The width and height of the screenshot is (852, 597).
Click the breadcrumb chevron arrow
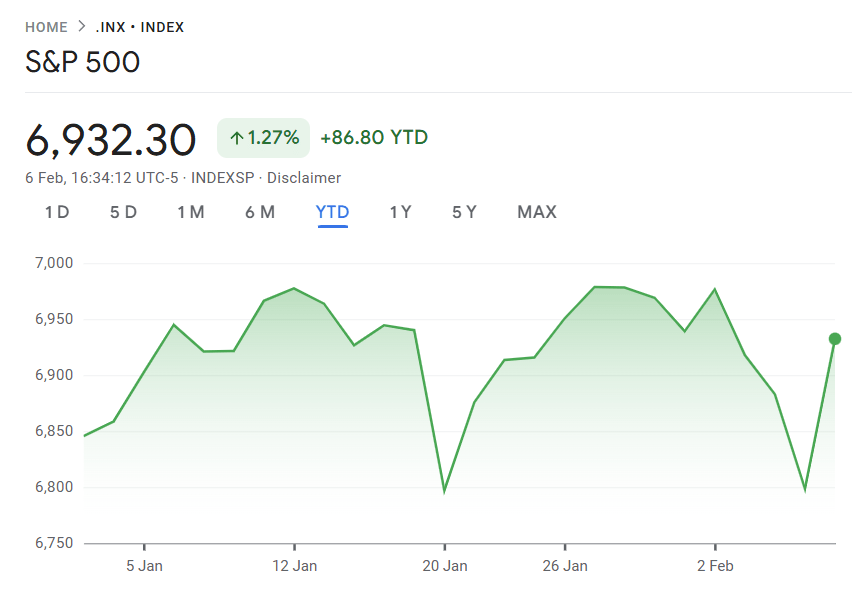coord(82,27)
